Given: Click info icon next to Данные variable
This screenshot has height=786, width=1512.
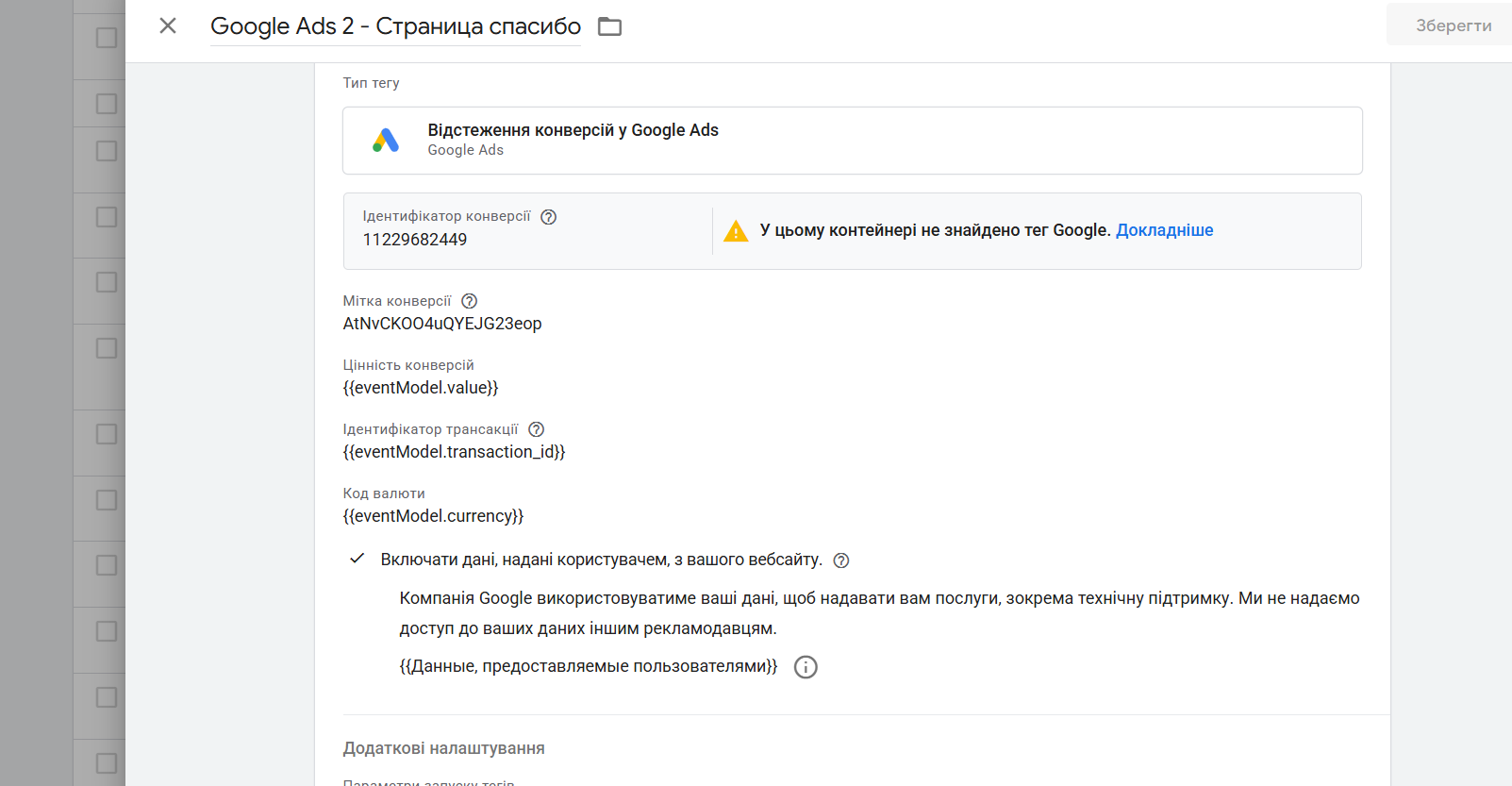Looking at the screenshot, I should pyautogui.click(x=806, y=667).
